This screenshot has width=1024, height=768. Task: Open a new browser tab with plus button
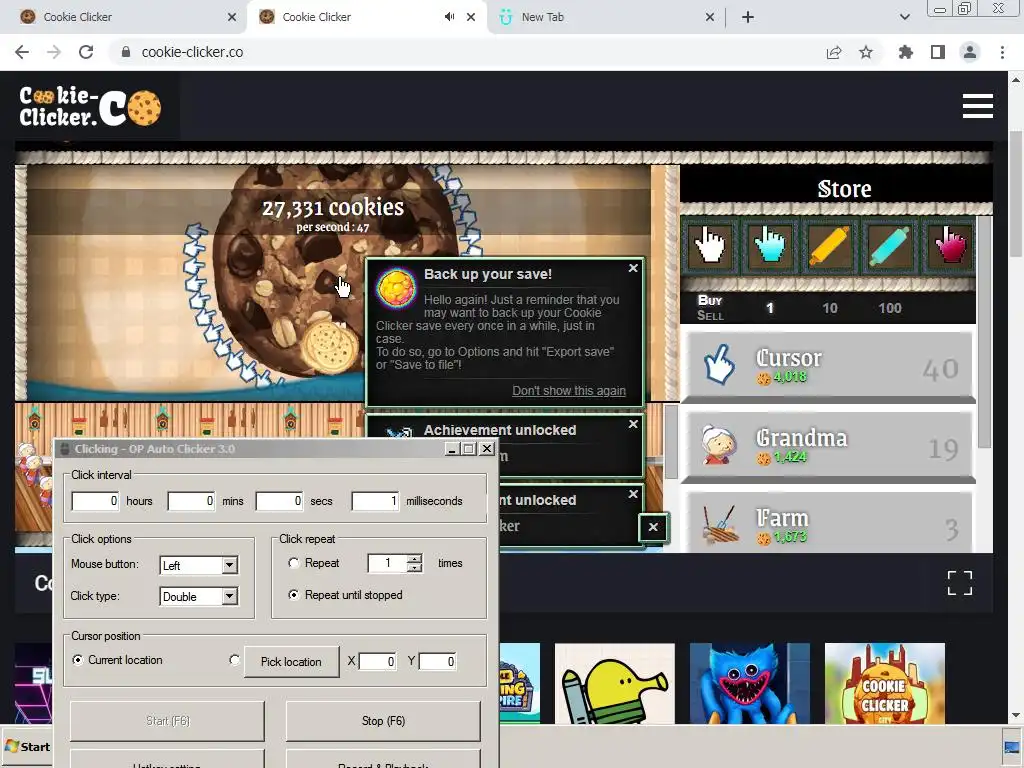pos(748,17)
